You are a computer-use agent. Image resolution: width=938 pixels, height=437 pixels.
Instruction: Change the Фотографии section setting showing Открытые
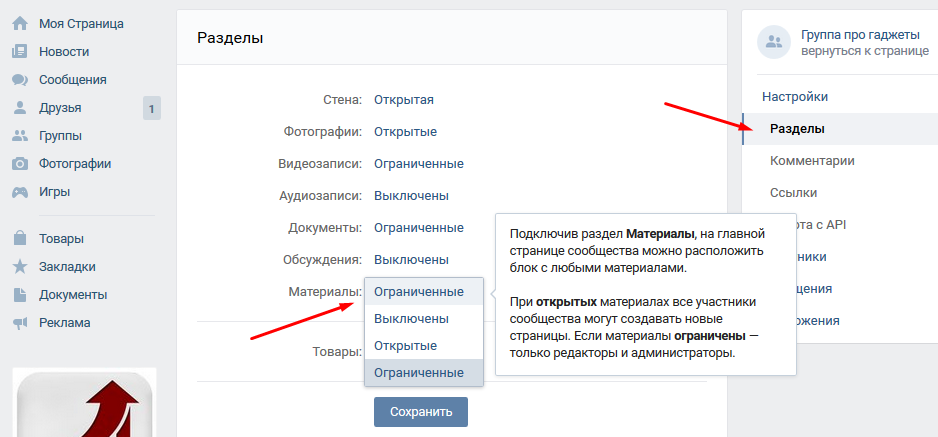[406, 132]
